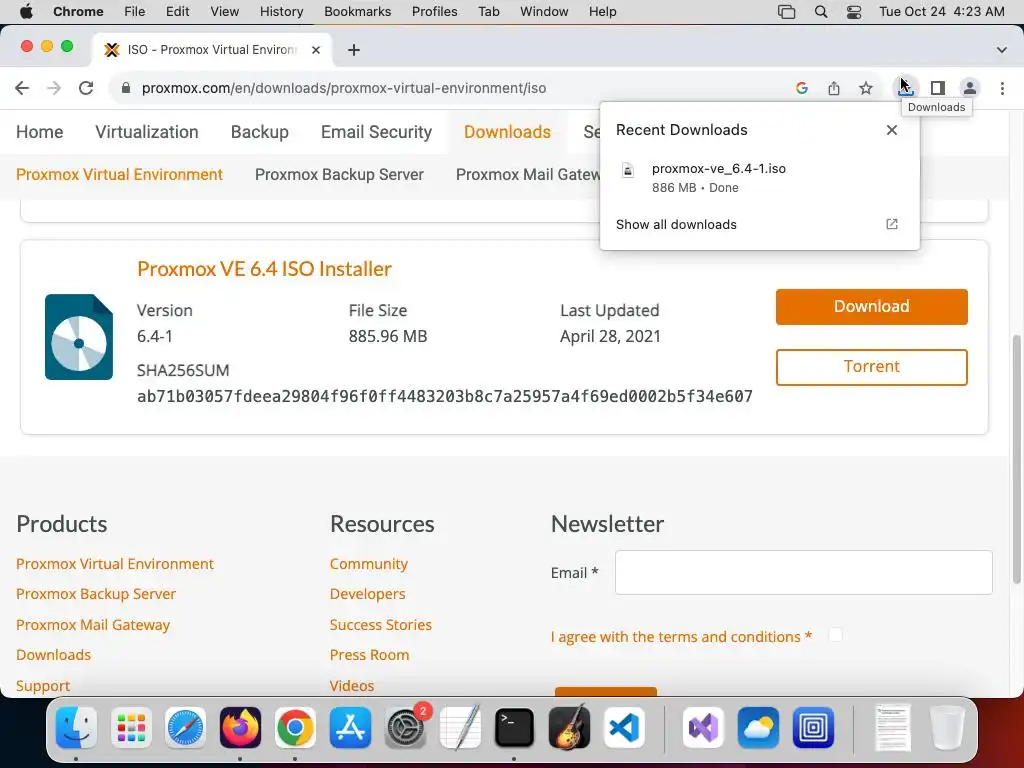The image size is (1024, 768).
Task: Reload the Proxmox page
Action: [x=86, y=88]
